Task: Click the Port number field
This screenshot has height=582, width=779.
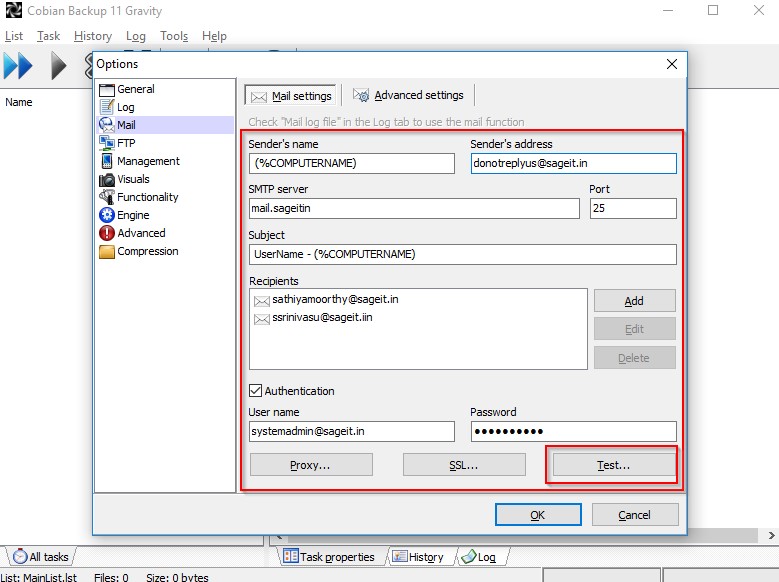Action: pos(632,208)
